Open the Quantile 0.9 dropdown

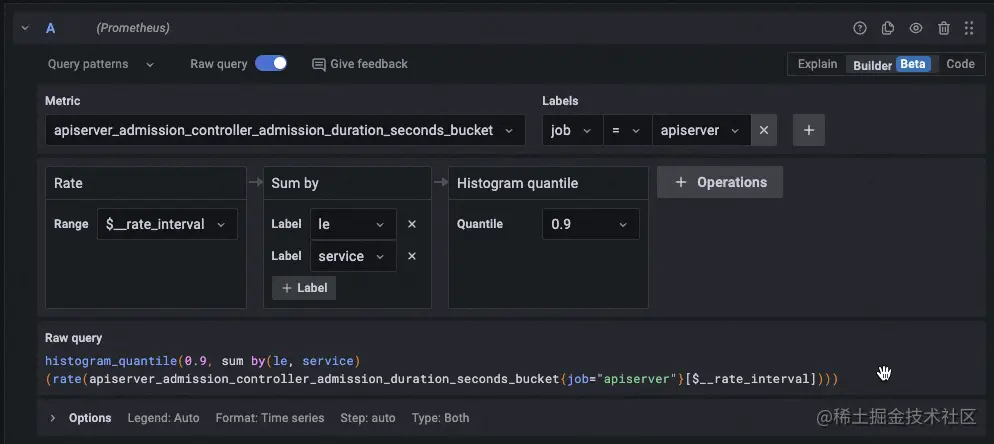pos(591,224)
